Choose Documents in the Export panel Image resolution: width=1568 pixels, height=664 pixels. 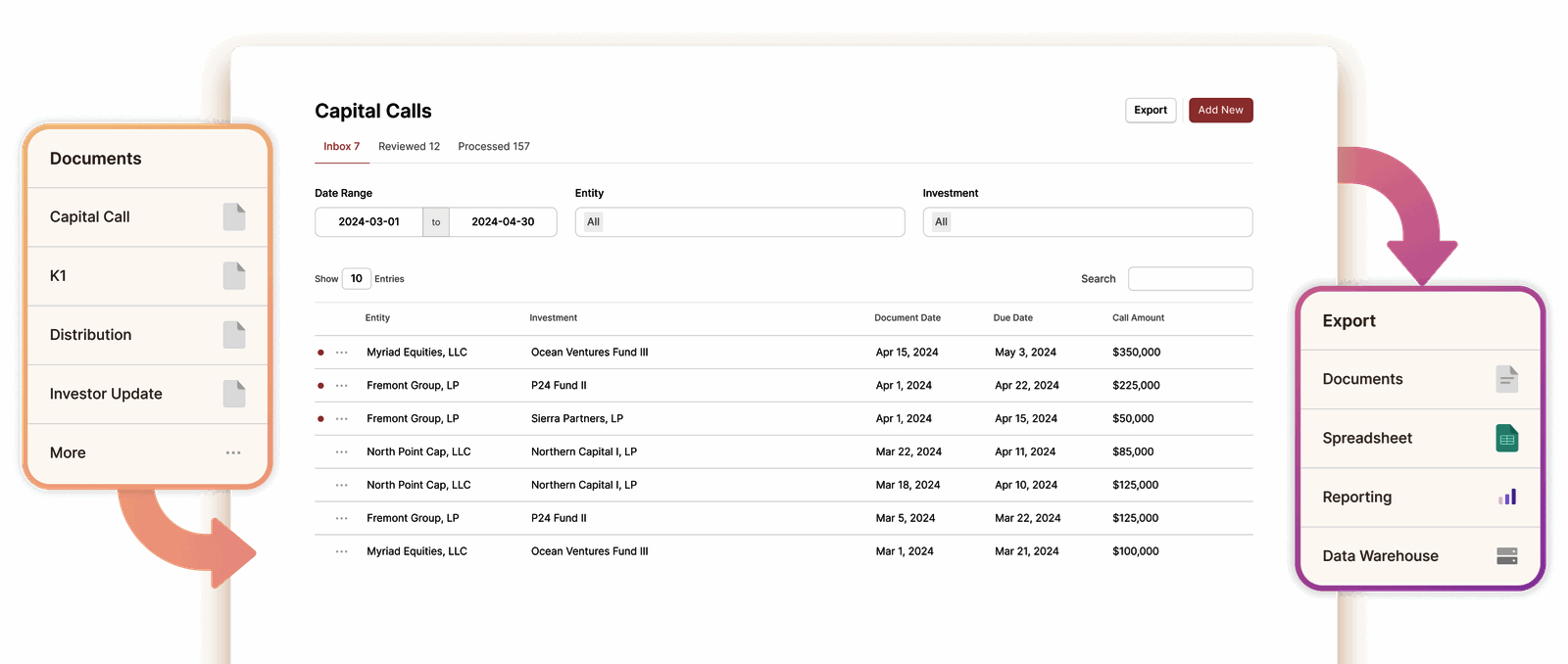[x=1420, y=379]
